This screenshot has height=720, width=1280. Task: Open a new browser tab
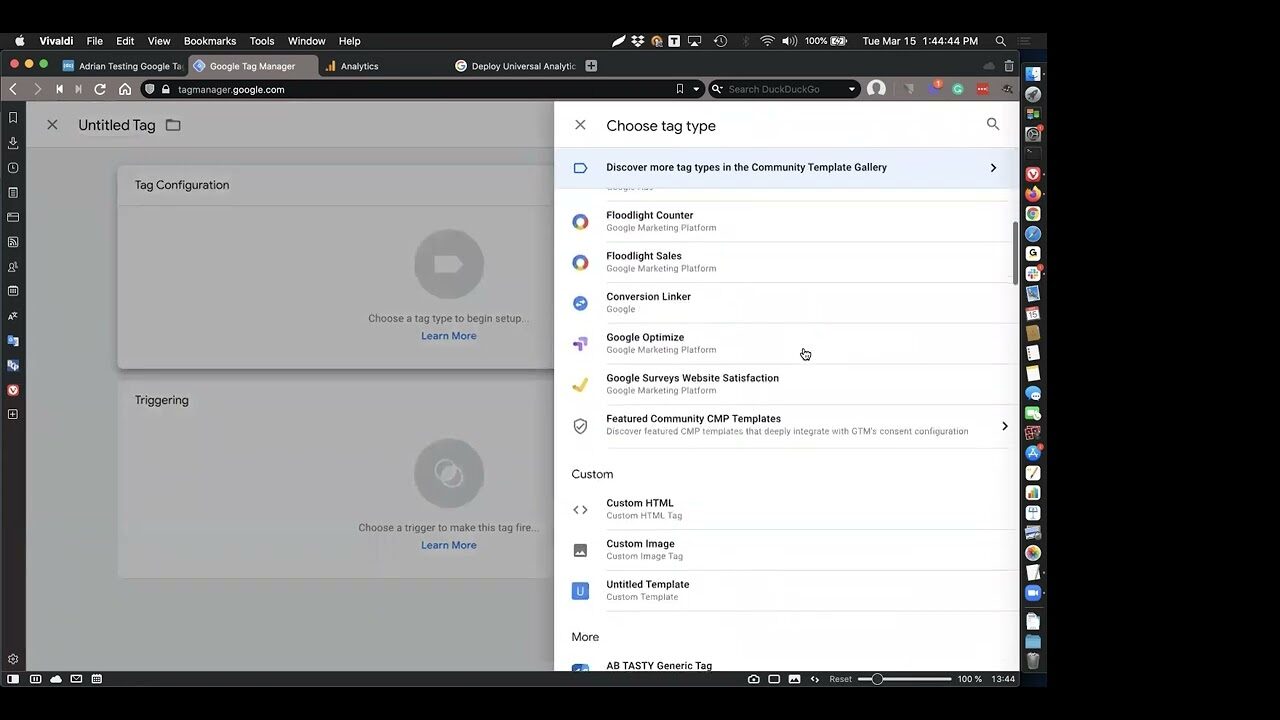tap(591, 66)
